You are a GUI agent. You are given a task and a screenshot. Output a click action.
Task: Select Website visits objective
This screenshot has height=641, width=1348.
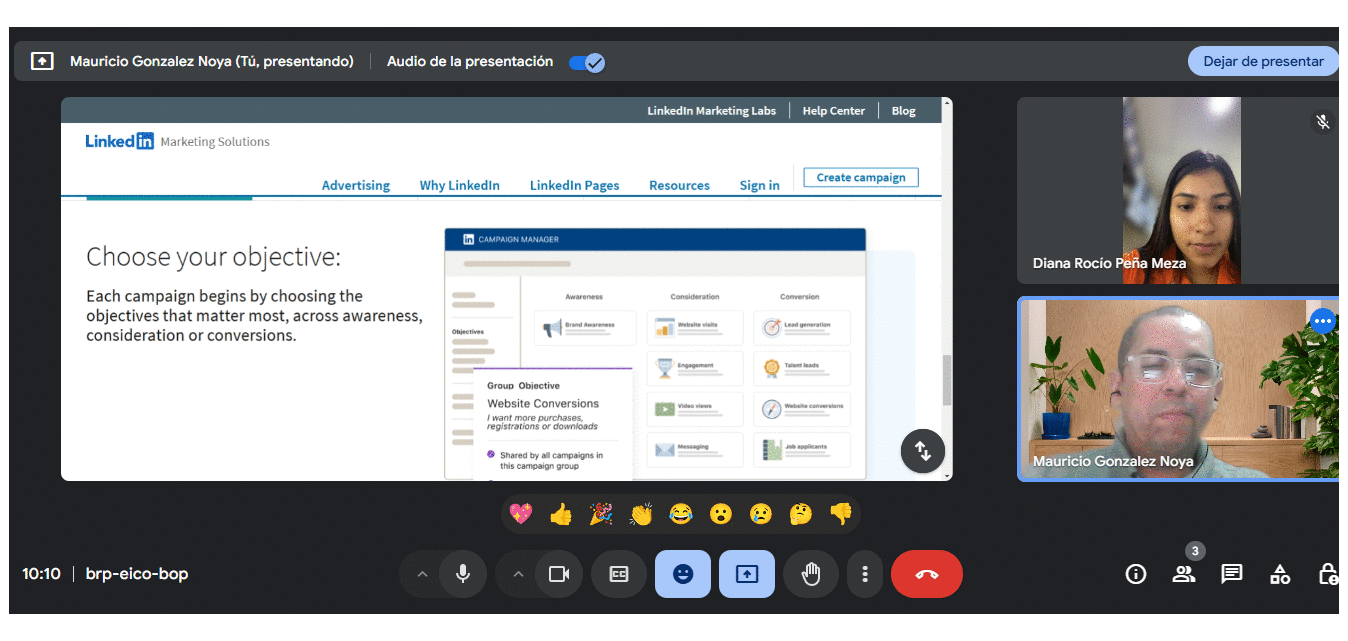point(695,326)
